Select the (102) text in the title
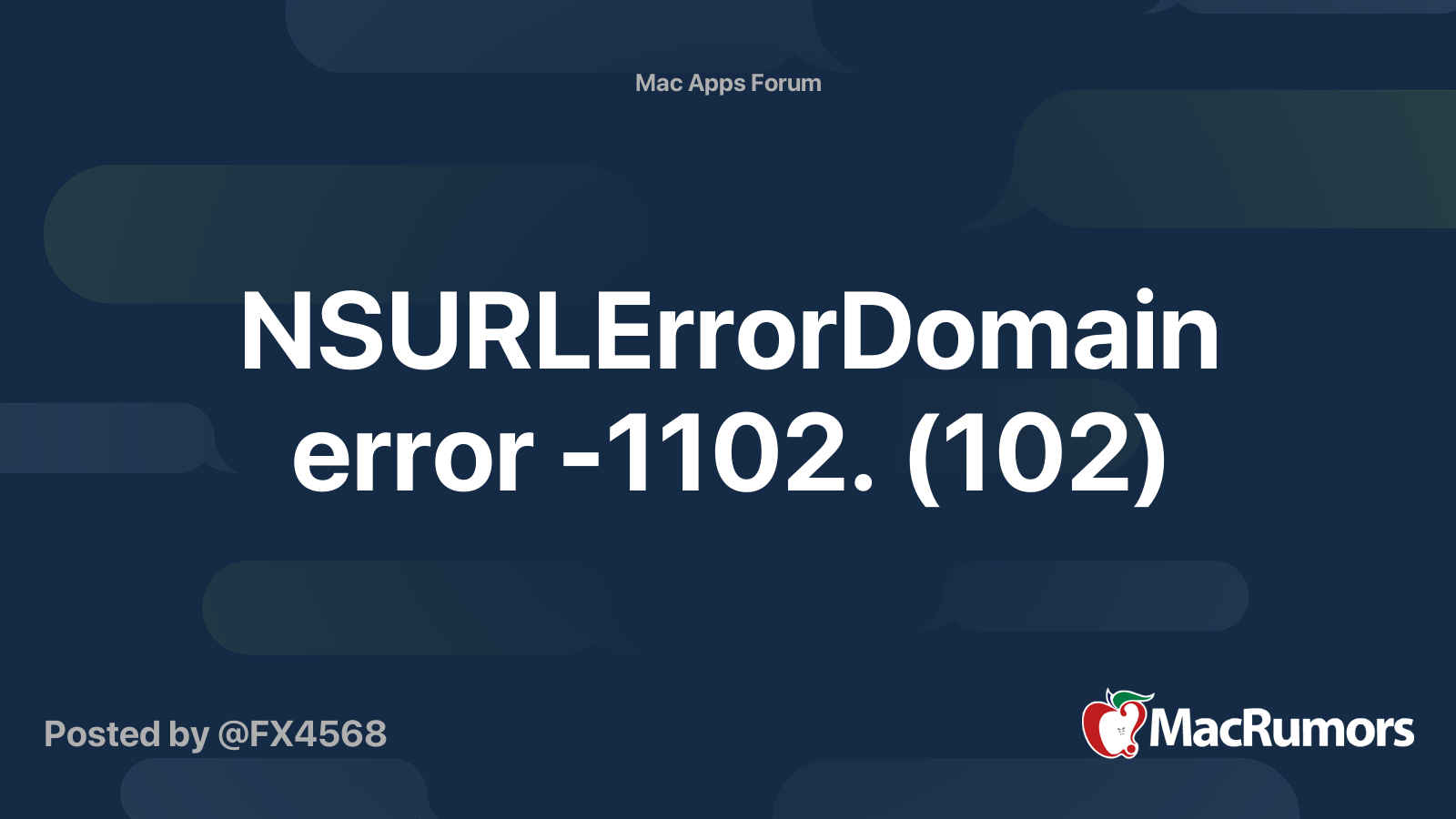The height and width of the screenshot is (819, 1456). [x=1037, y=457]
